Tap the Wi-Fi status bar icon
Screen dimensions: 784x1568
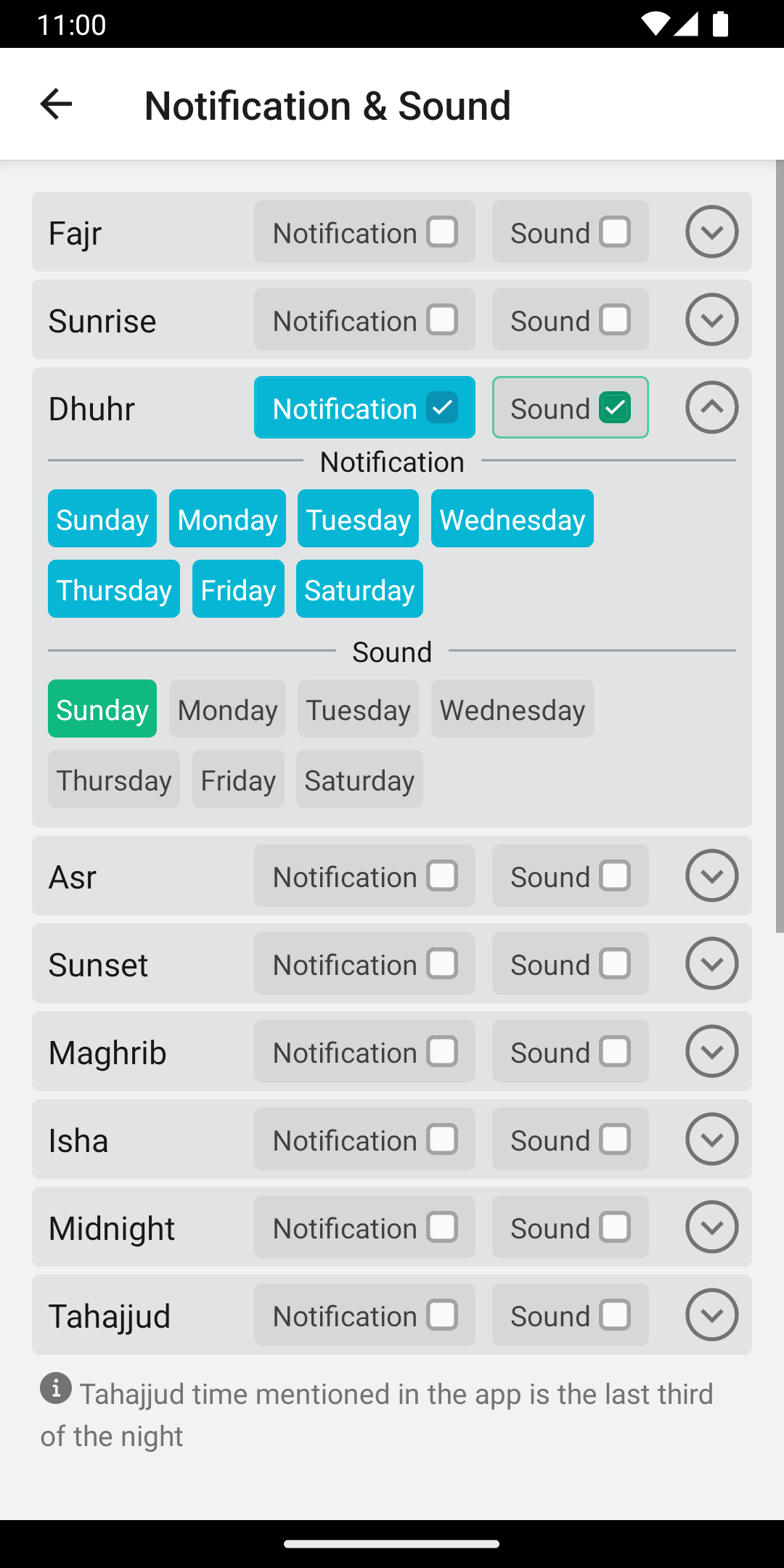click(654, 24)
